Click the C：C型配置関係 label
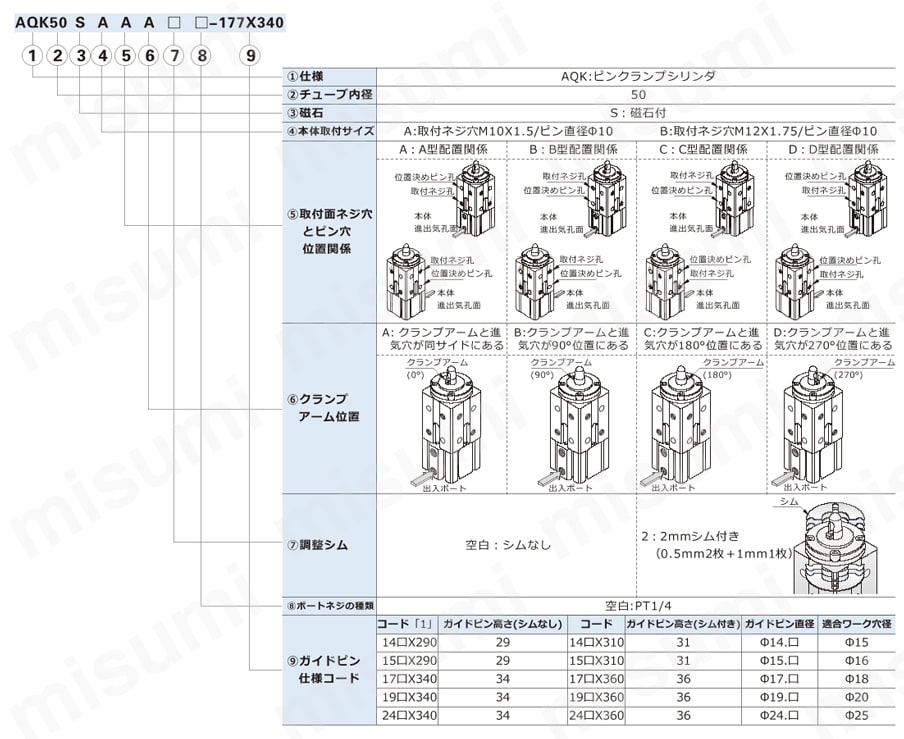Screen dimensions: 904x739 point(703,149)
